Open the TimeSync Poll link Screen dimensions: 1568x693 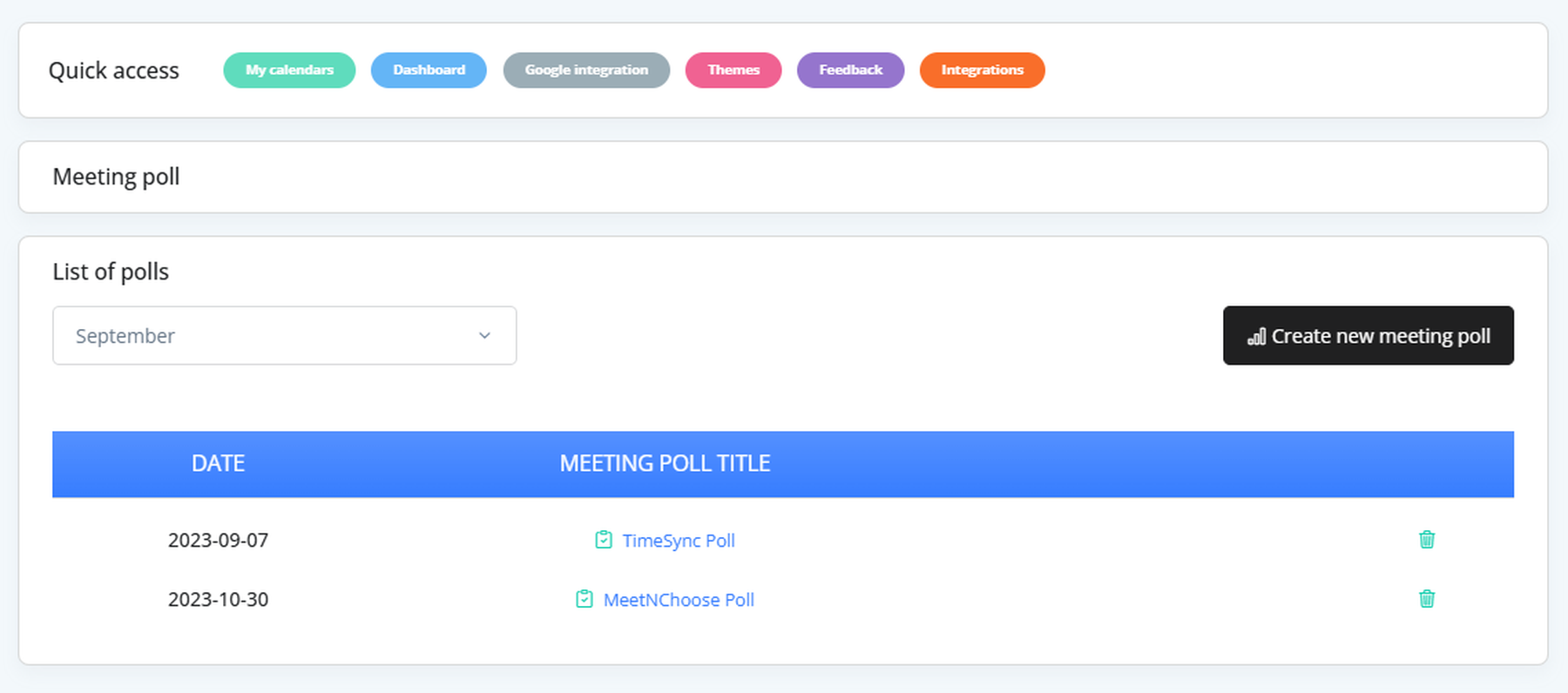coord(679,541)
